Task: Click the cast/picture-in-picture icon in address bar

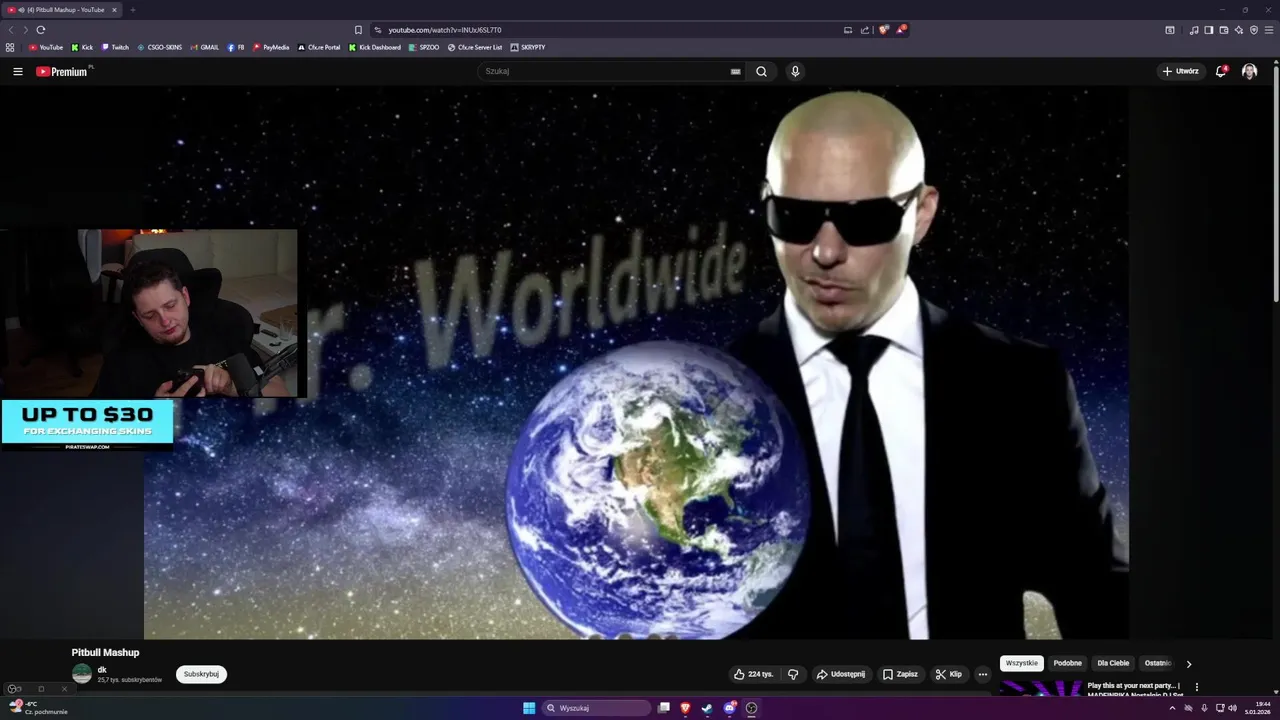Action: (848, 30)
